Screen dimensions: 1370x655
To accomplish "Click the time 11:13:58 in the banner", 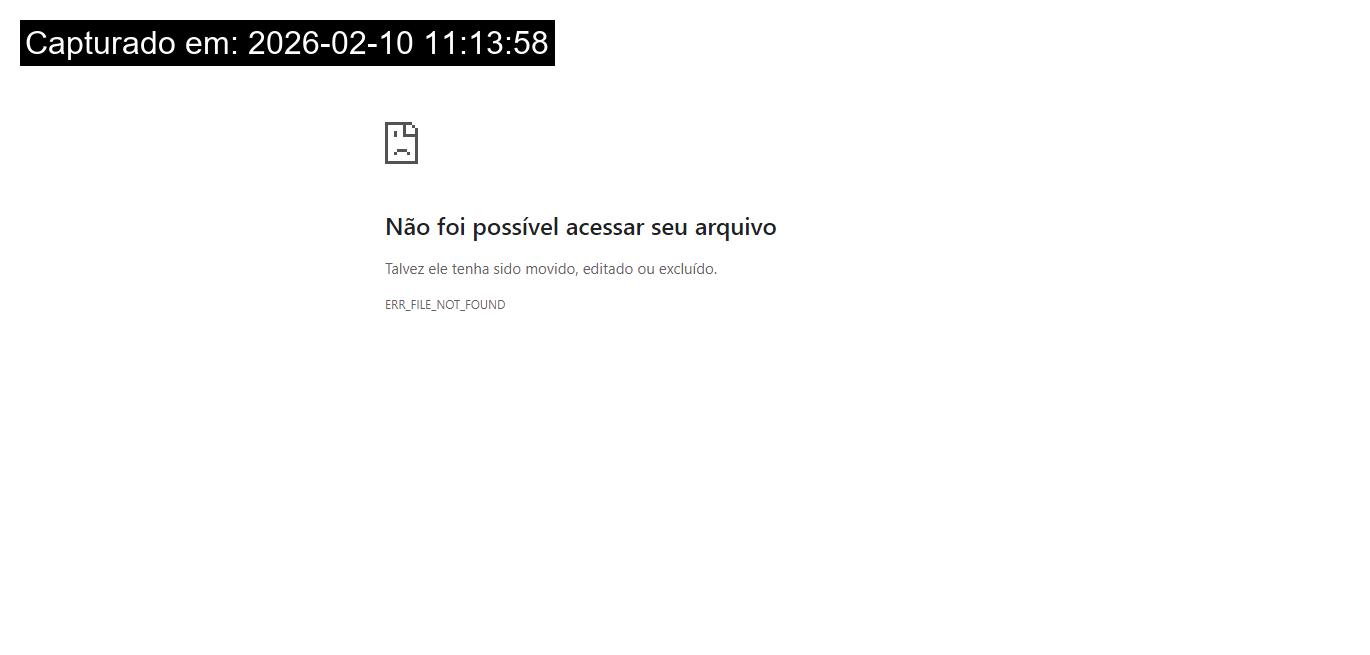I will 486,43.
